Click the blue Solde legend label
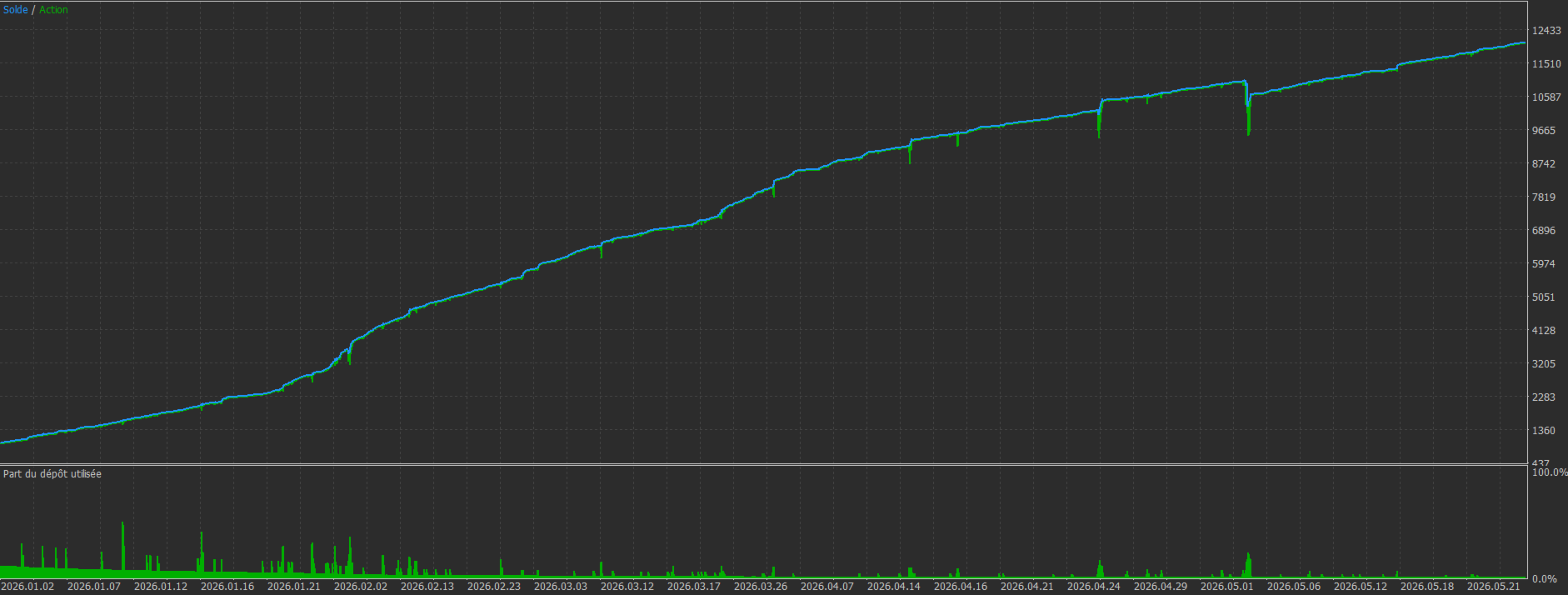 point(16,10)
